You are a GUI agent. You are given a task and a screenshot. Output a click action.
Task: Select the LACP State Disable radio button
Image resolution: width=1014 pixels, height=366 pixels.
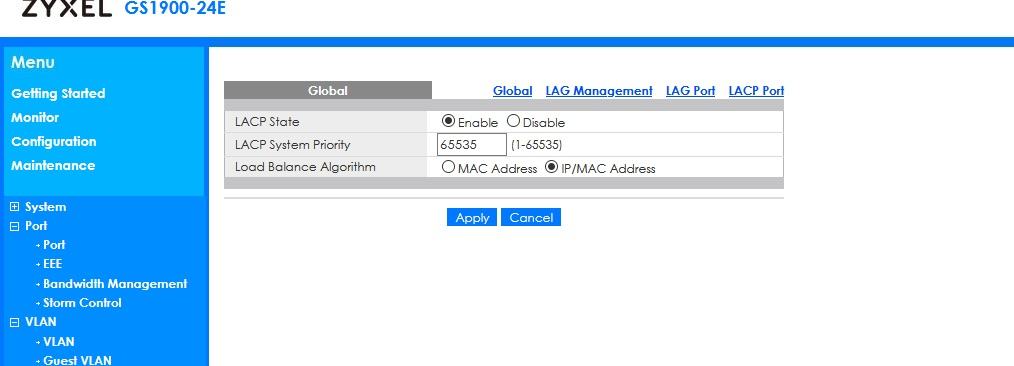(x=513, y=121)
